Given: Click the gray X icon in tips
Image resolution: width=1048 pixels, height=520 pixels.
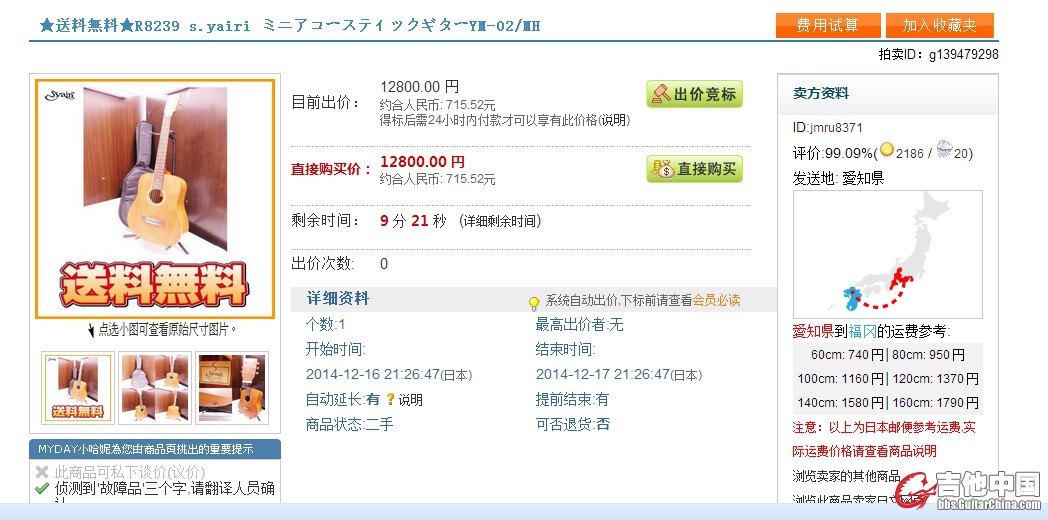Looking at the screenshot, I should [42, 472].
